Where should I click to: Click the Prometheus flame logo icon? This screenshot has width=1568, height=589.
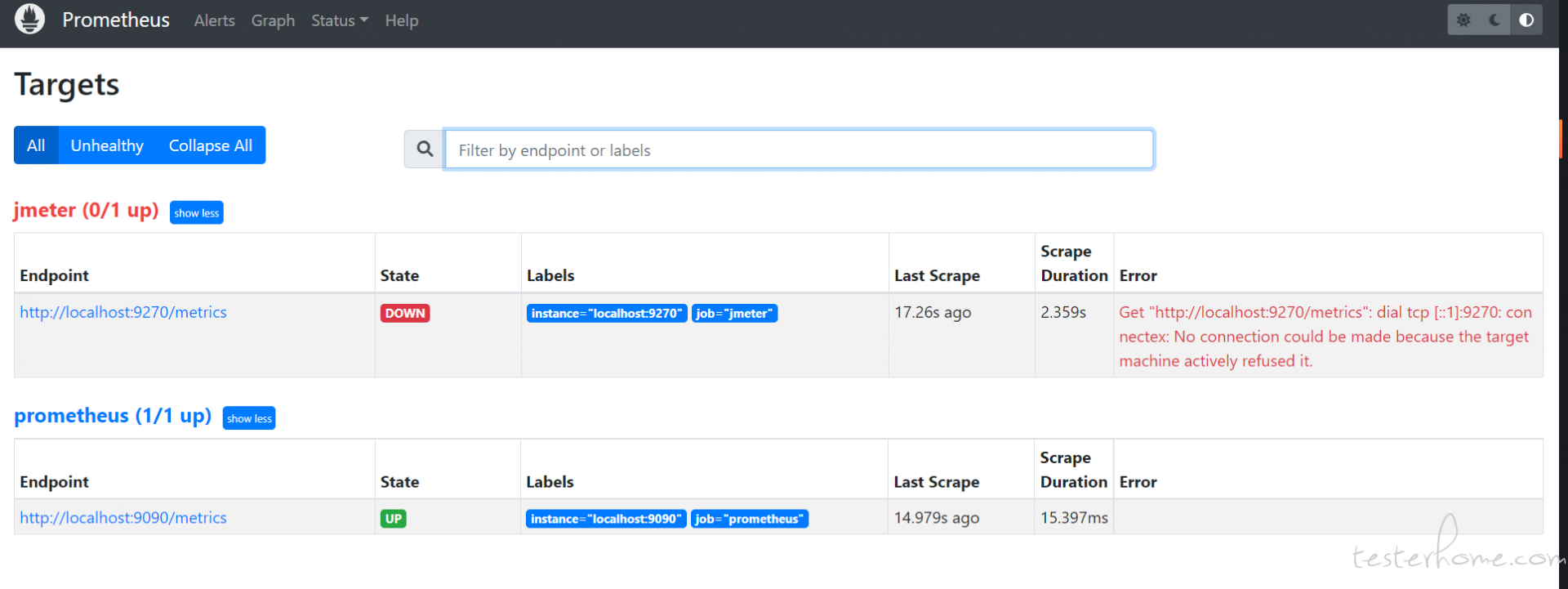[x=30, y=19]
